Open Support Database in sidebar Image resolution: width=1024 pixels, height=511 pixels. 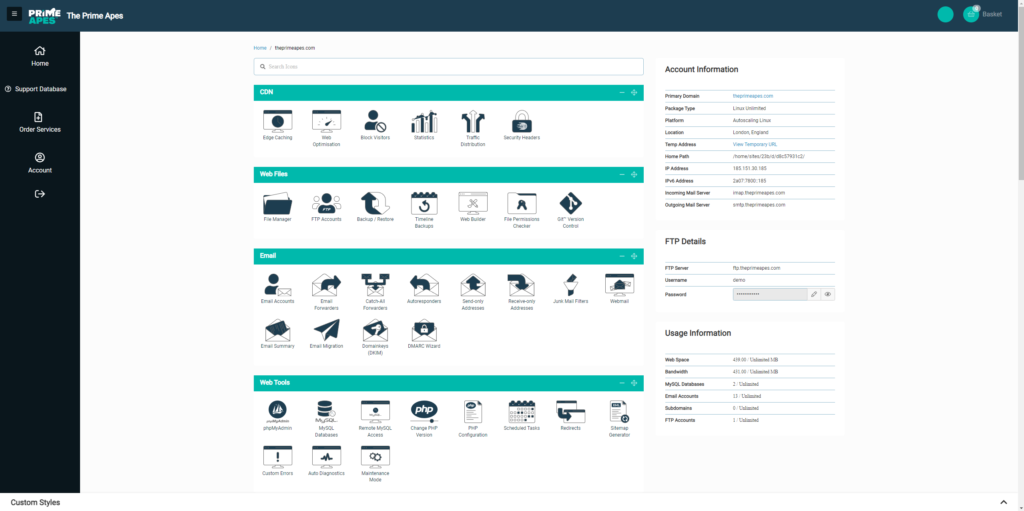tap(35, 89)
